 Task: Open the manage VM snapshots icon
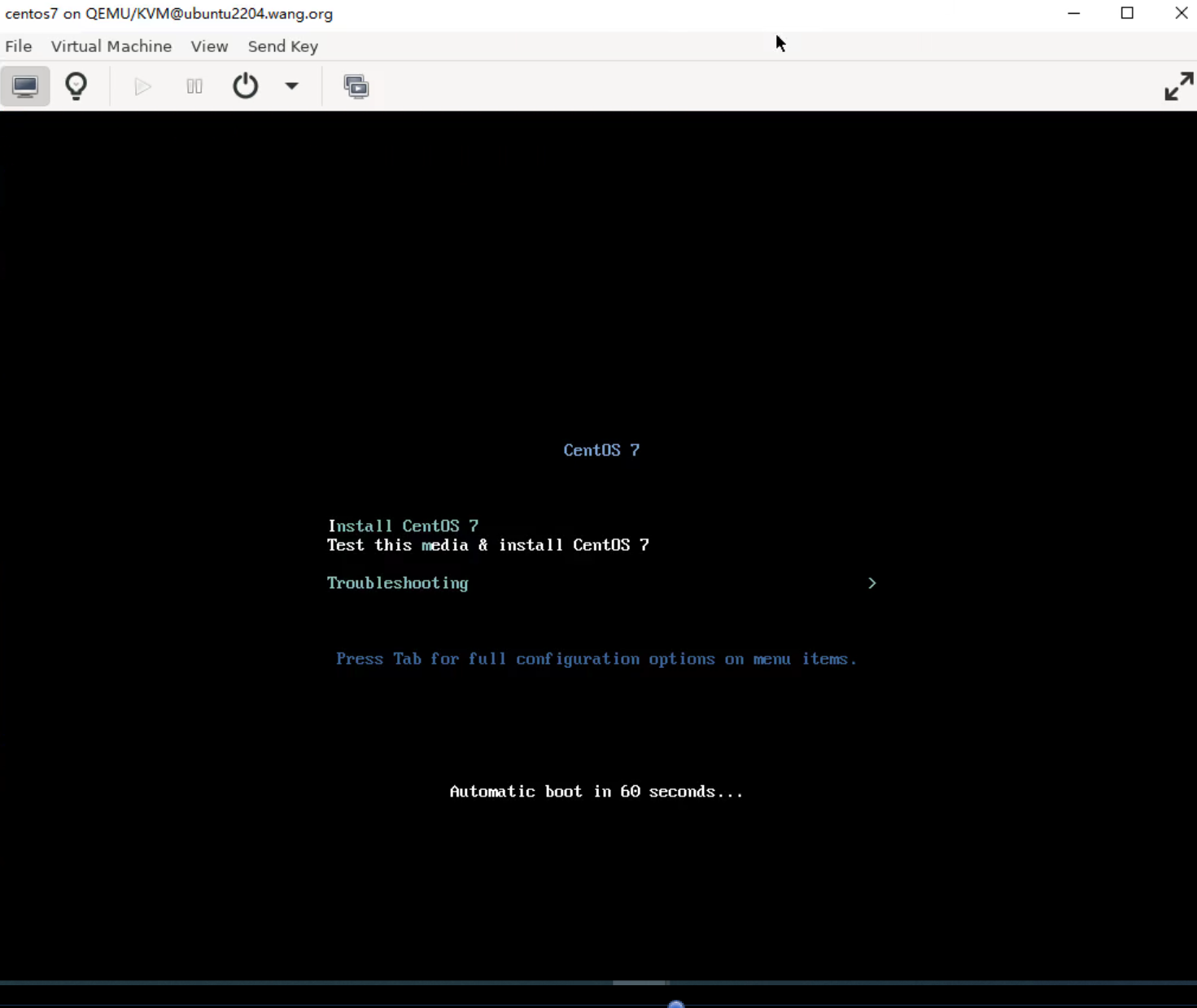point(356,86)
